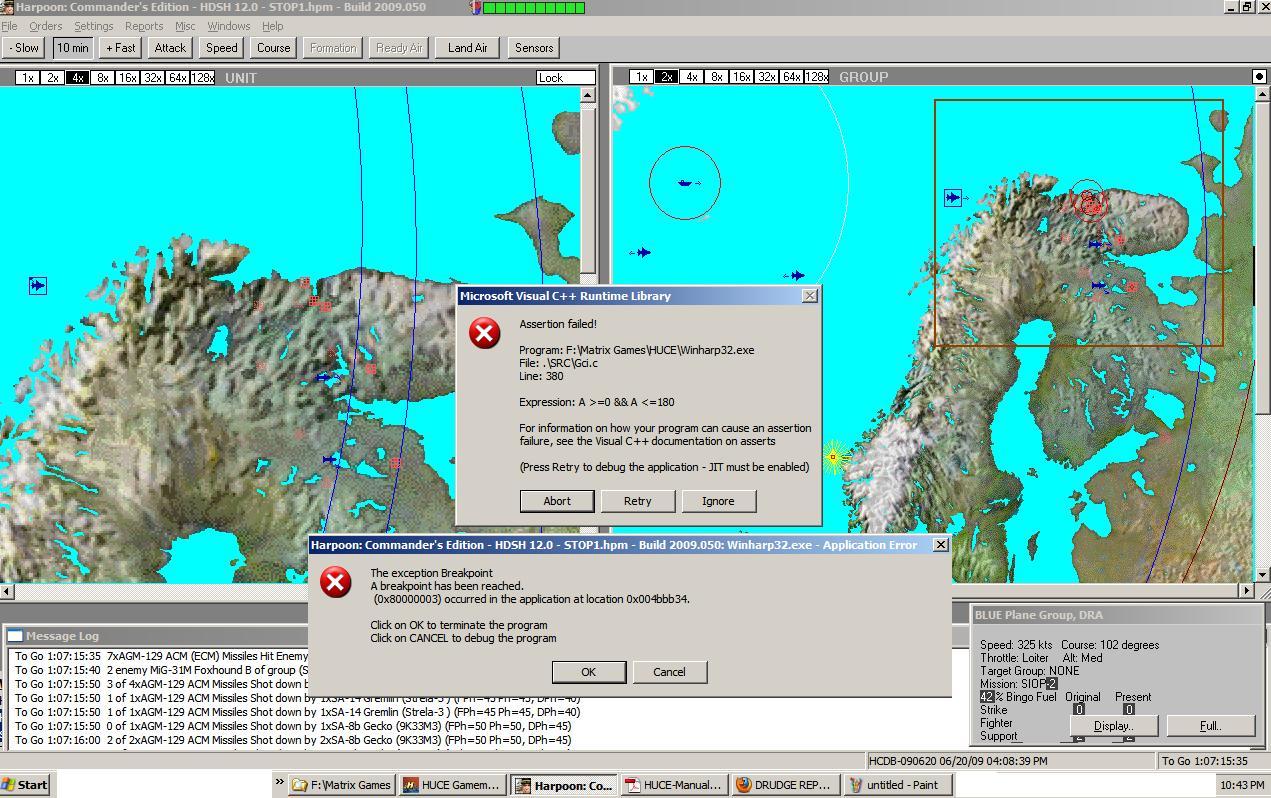Set Group map zoom to 32x

coord(766,77)
